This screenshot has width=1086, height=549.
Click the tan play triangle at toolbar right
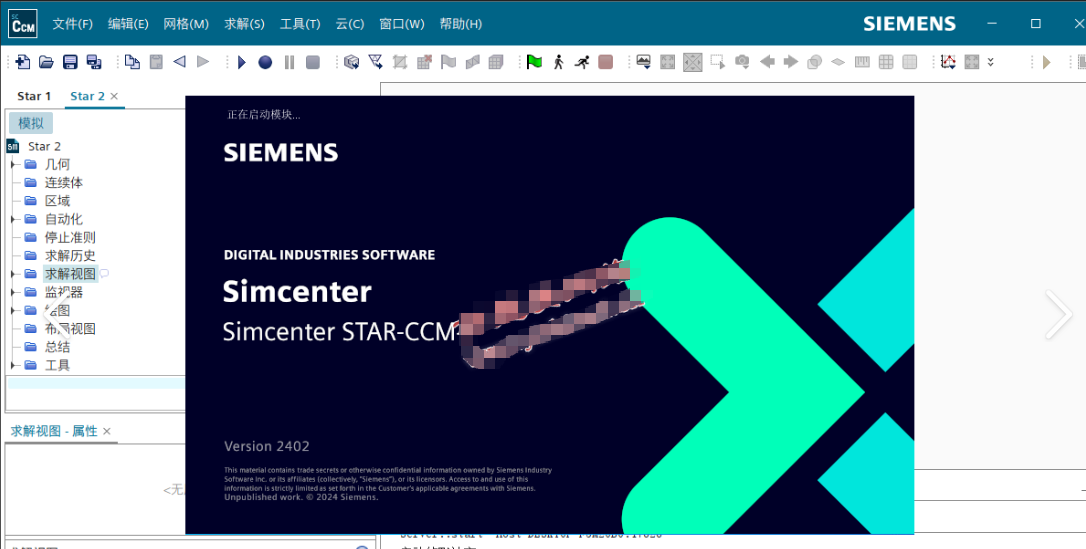(1047, 62)
